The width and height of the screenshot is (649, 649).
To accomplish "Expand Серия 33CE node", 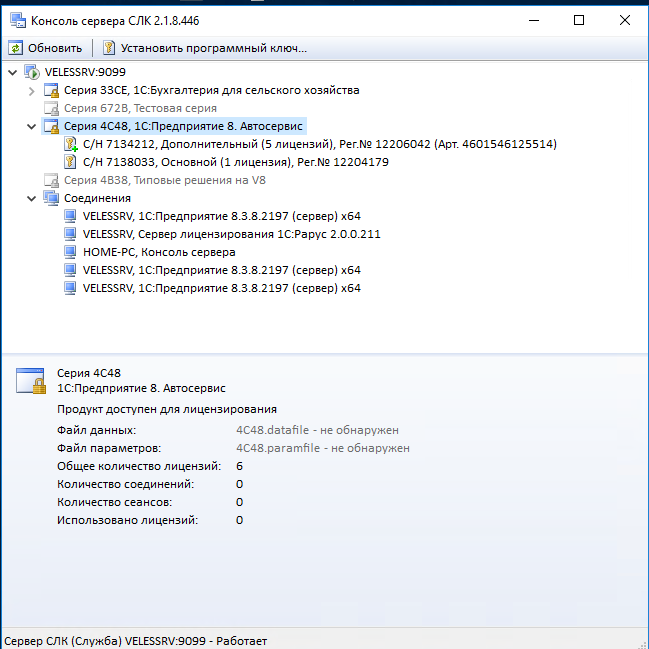I will point(32,91).
